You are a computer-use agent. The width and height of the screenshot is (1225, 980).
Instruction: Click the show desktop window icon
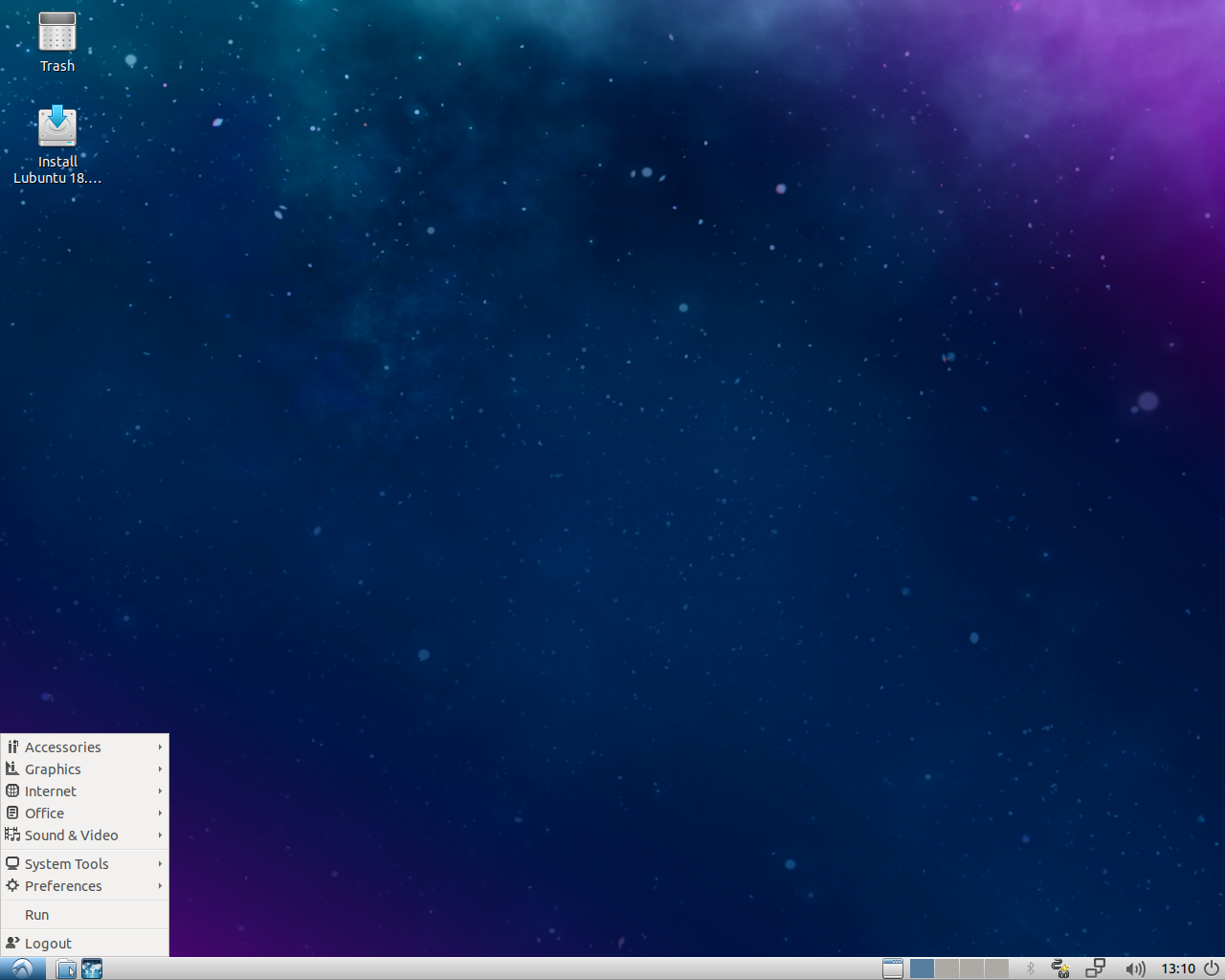coord(893,969)
